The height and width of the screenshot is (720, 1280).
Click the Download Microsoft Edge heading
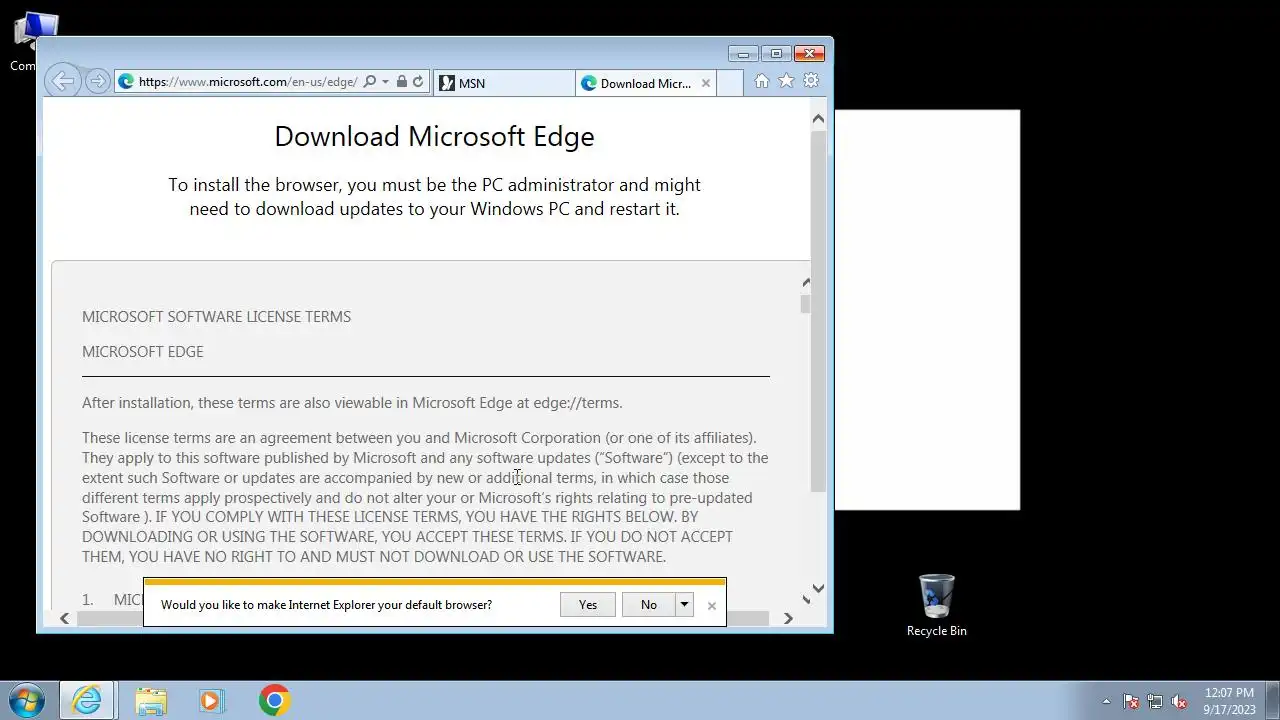pos(434,136)
